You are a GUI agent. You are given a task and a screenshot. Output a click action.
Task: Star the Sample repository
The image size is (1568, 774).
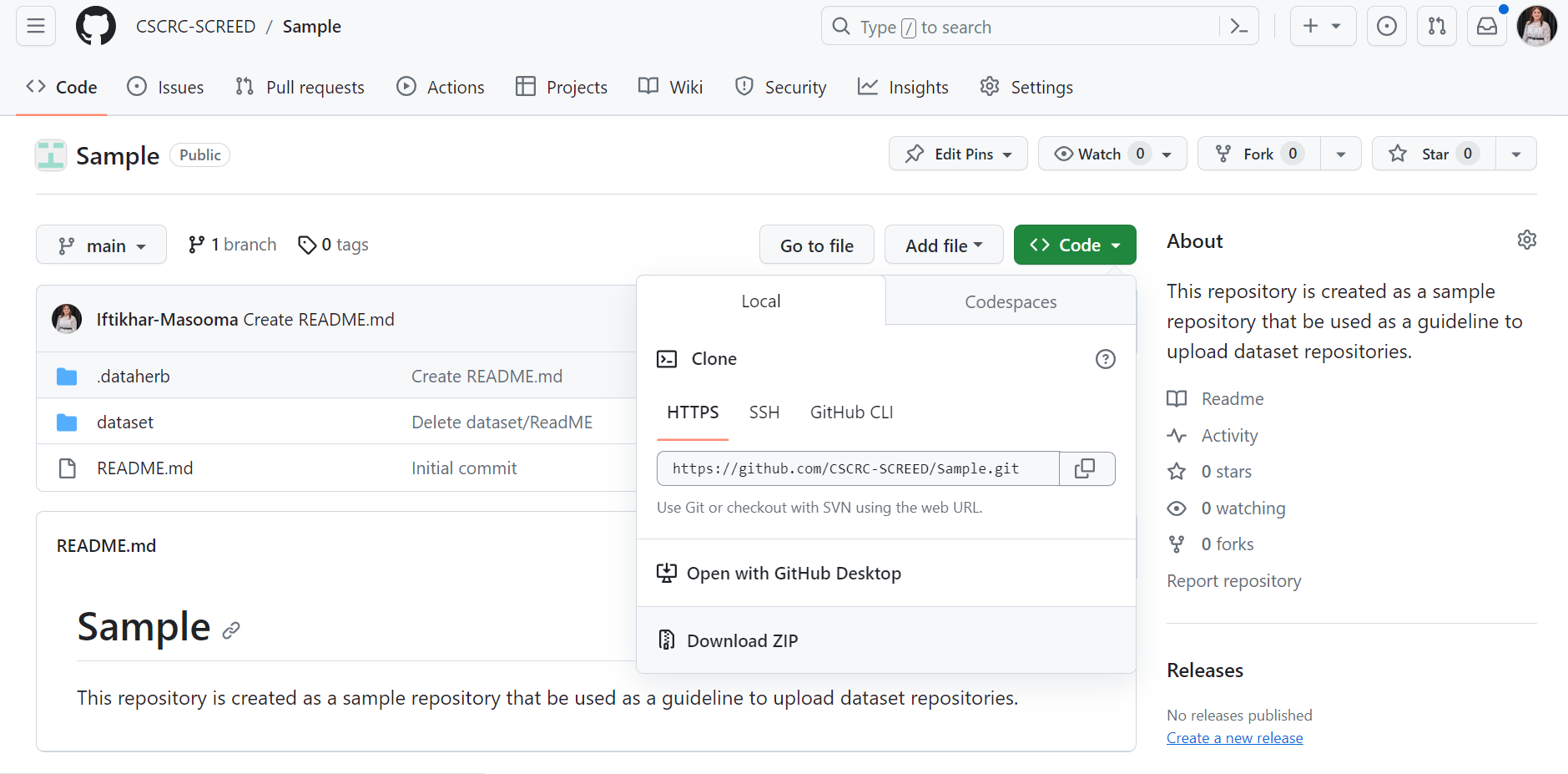click(1434, 154)
